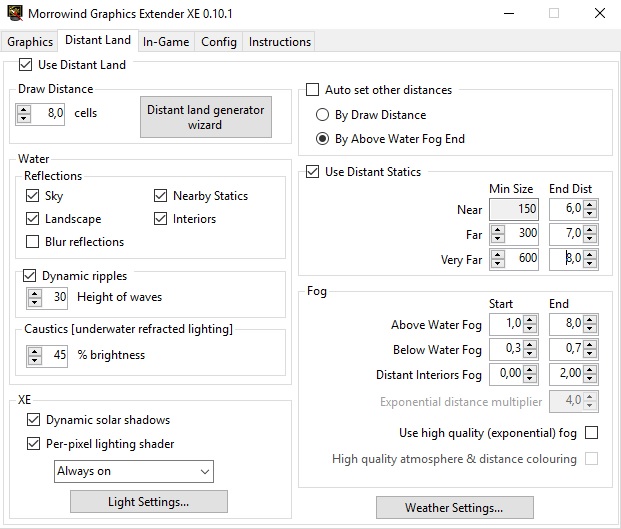The image size is (621, 529).
Task: Open Weather Settings dialog
Action: point(455,508)
